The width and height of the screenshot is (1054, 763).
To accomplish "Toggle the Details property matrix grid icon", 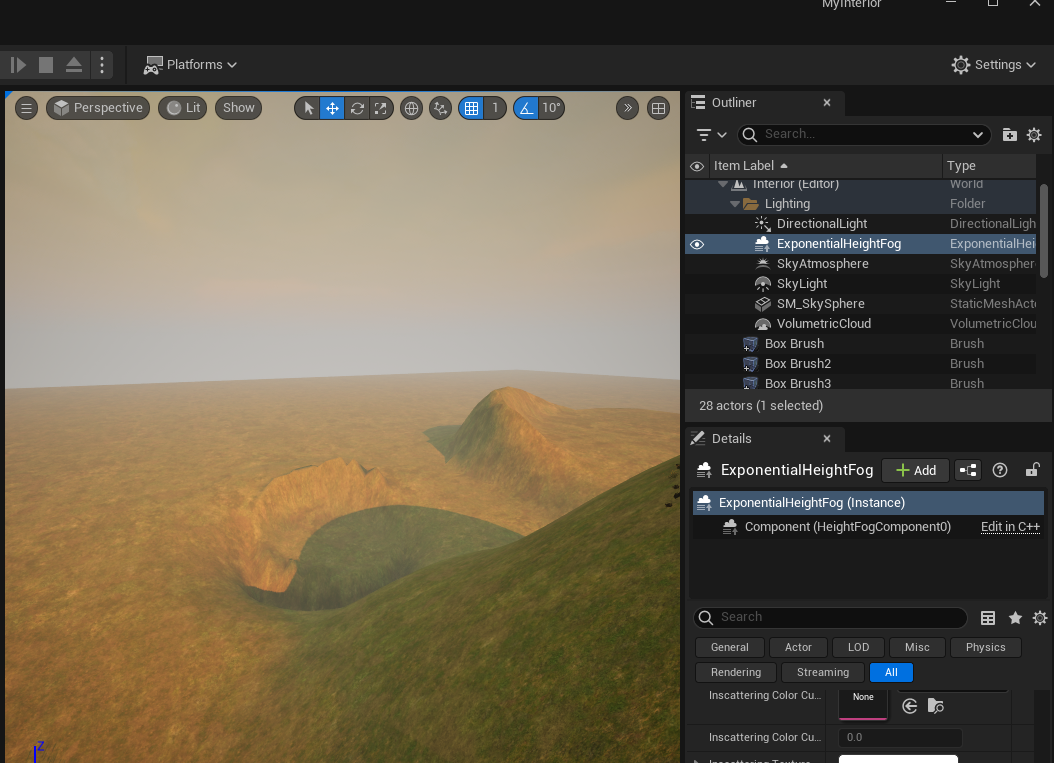I will coord(987,618).
